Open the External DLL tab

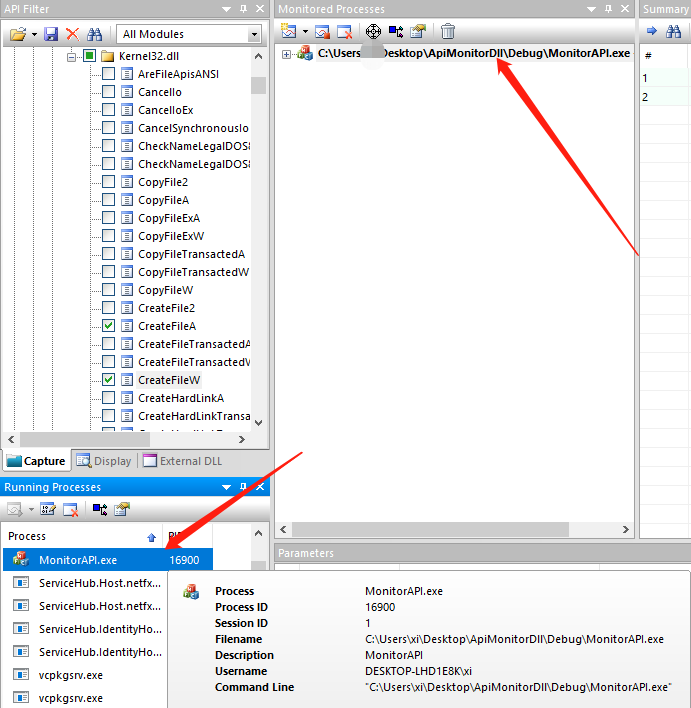pyautogui.click(x=182, y=461)
